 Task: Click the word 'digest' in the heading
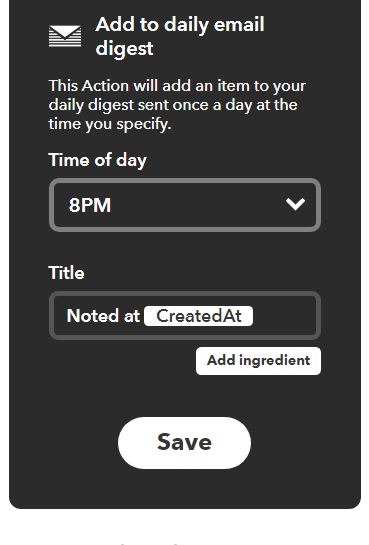point(124,48)
